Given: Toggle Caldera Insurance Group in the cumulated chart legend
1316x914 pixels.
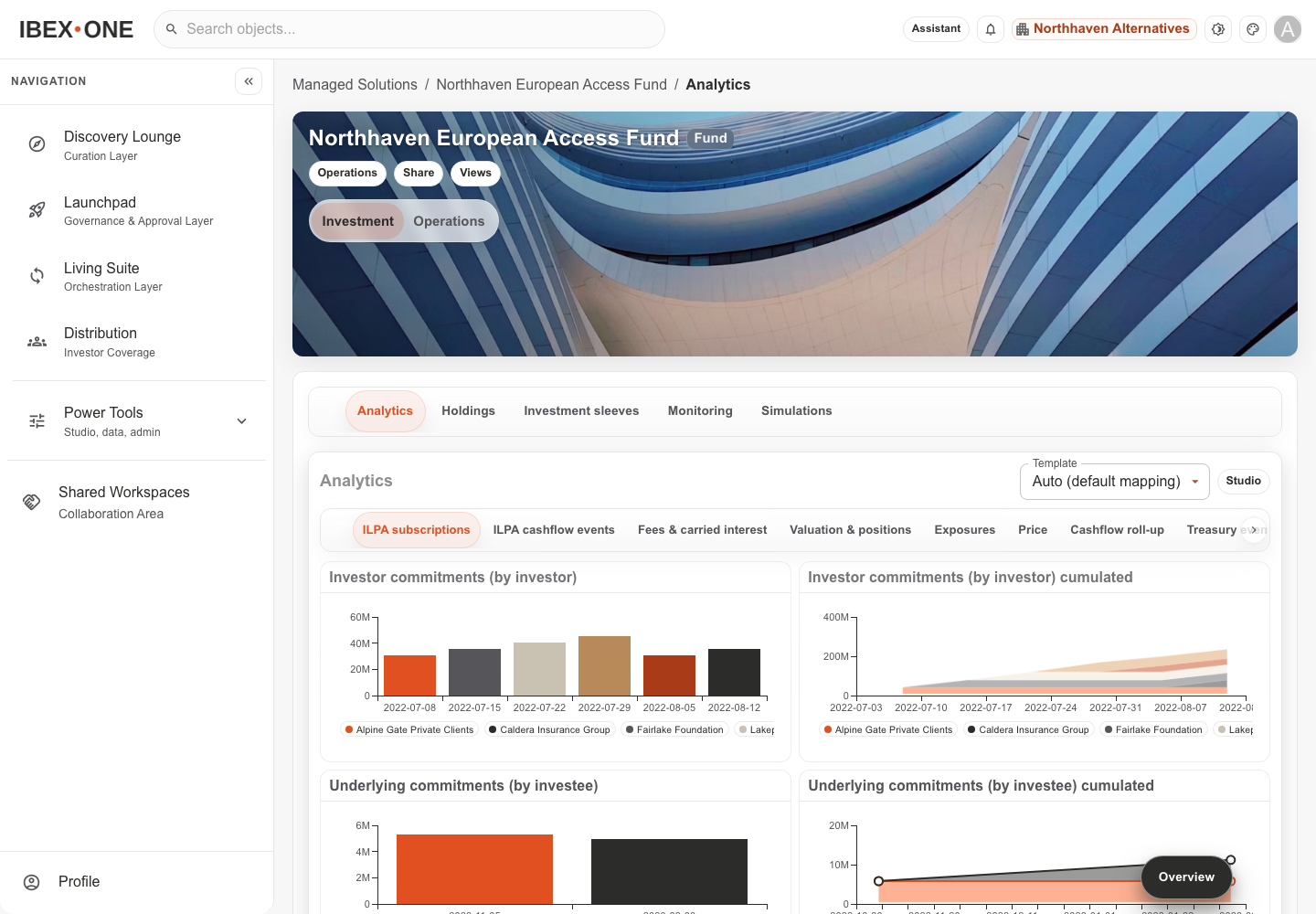Looking at the screenshot, I should tap(1028, 729).
